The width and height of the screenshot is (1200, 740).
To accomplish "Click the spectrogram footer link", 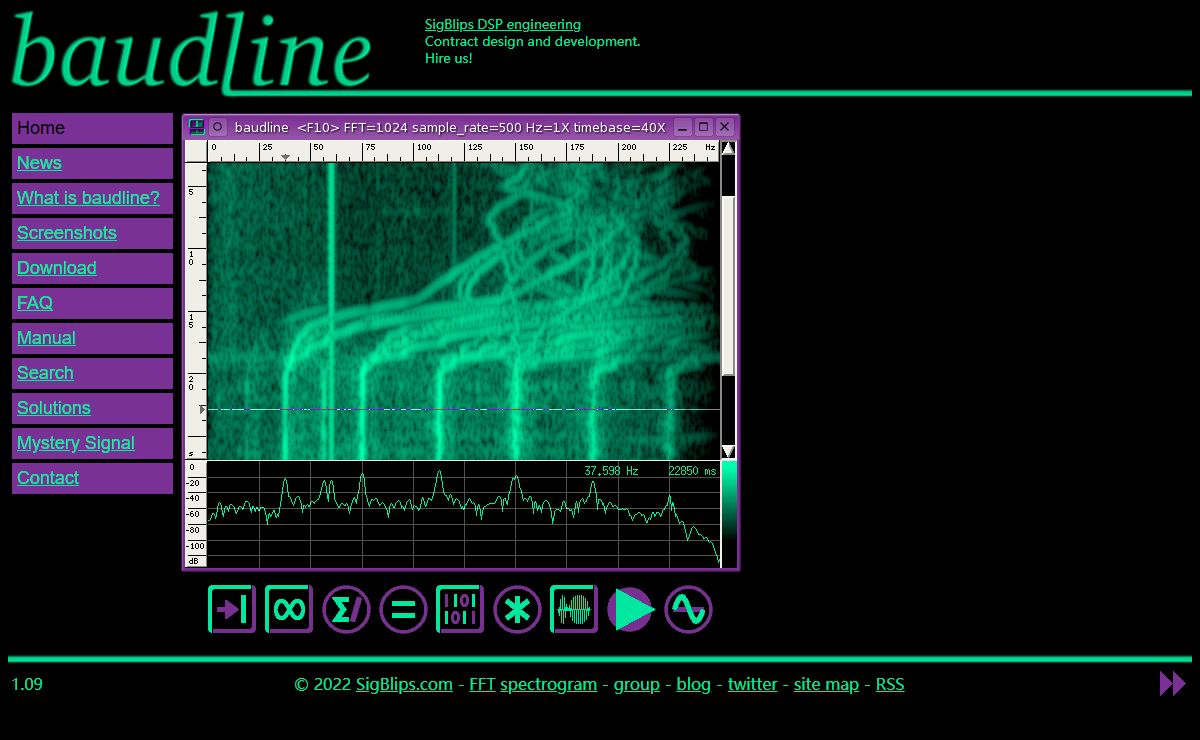I will click(x=548, y=684).
